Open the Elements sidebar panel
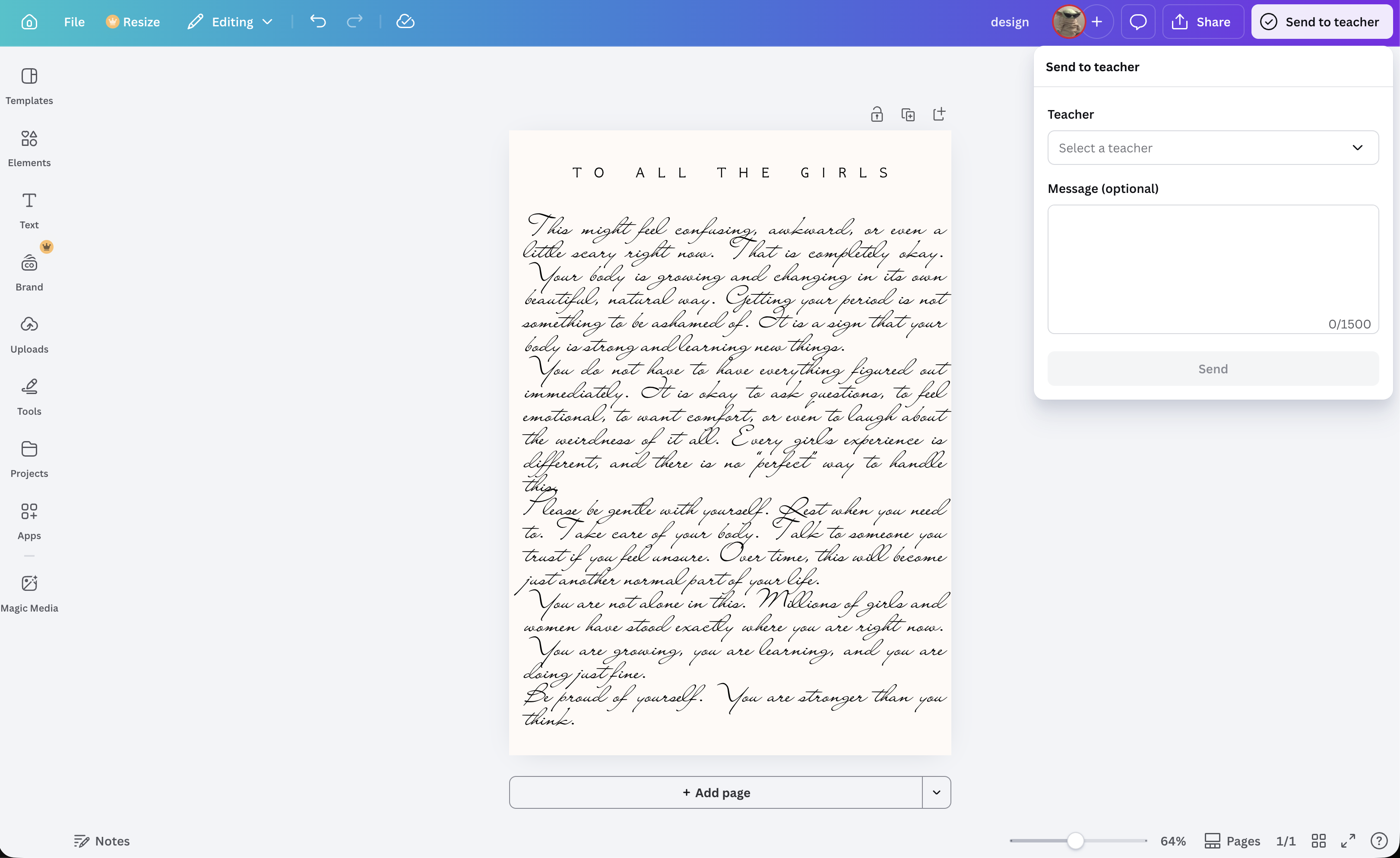1400x858 pixels. point(29,148)
